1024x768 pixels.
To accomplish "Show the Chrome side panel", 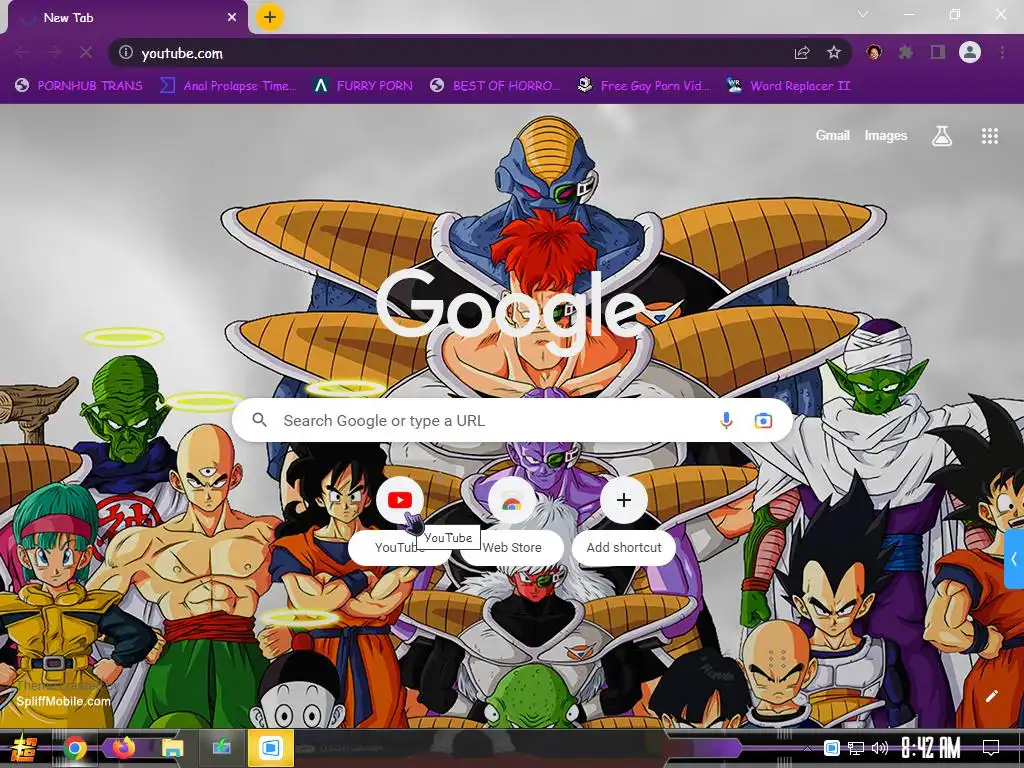I will (938, 52).
